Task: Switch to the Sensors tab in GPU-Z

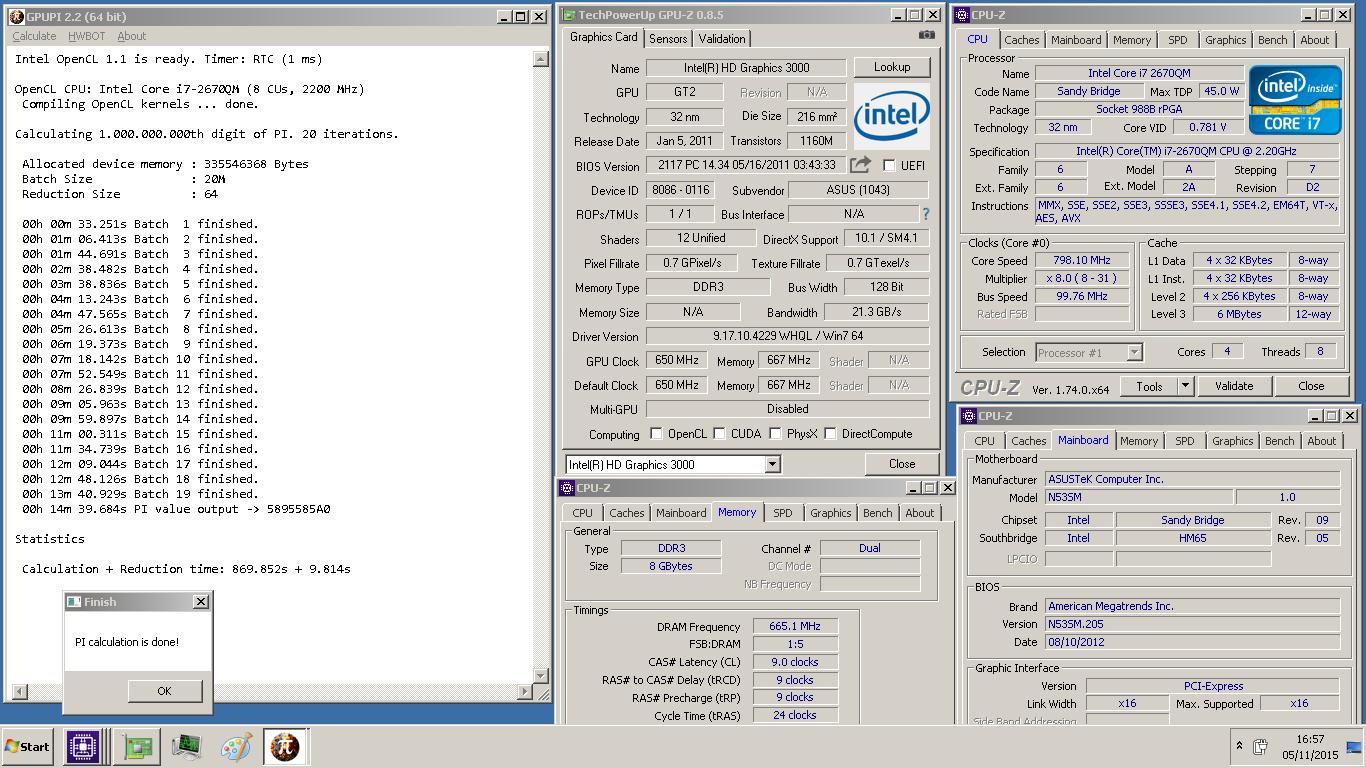Action: click(x=668, y=39)
